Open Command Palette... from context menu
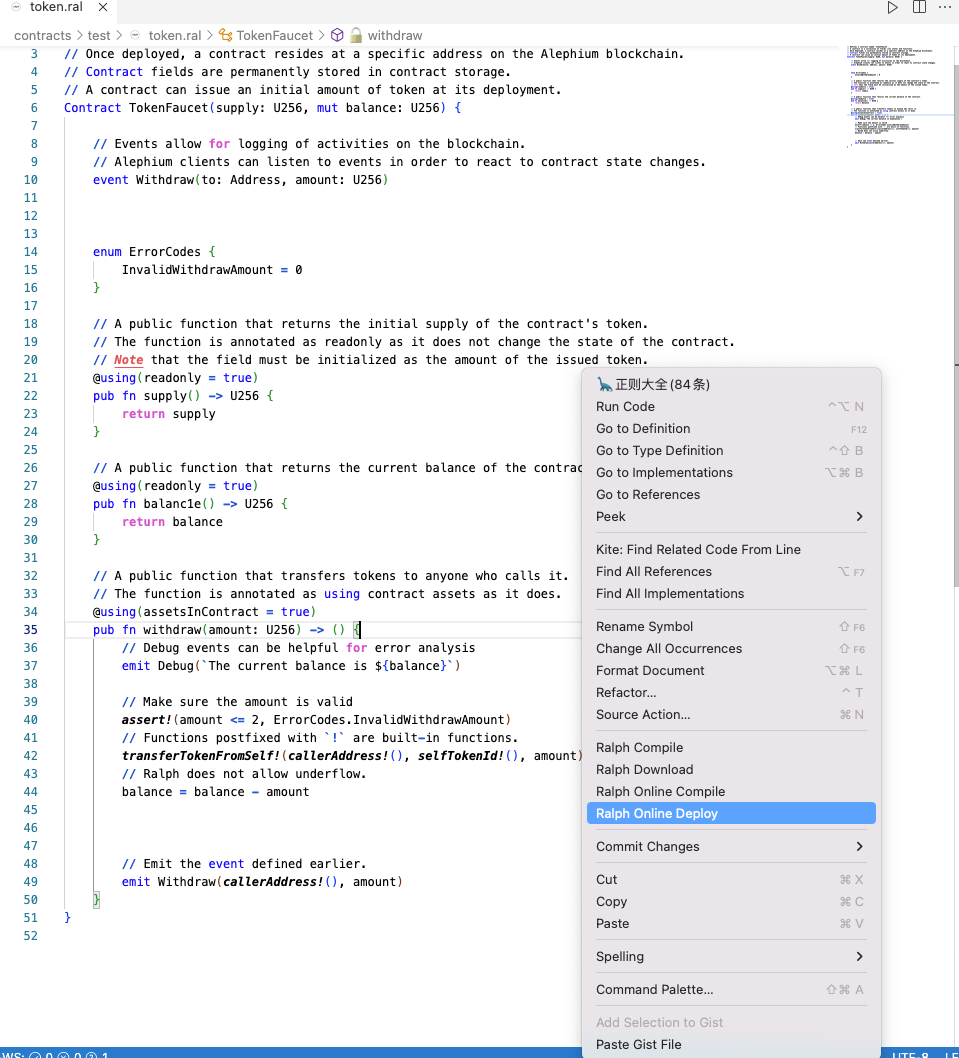 [732, 990]
